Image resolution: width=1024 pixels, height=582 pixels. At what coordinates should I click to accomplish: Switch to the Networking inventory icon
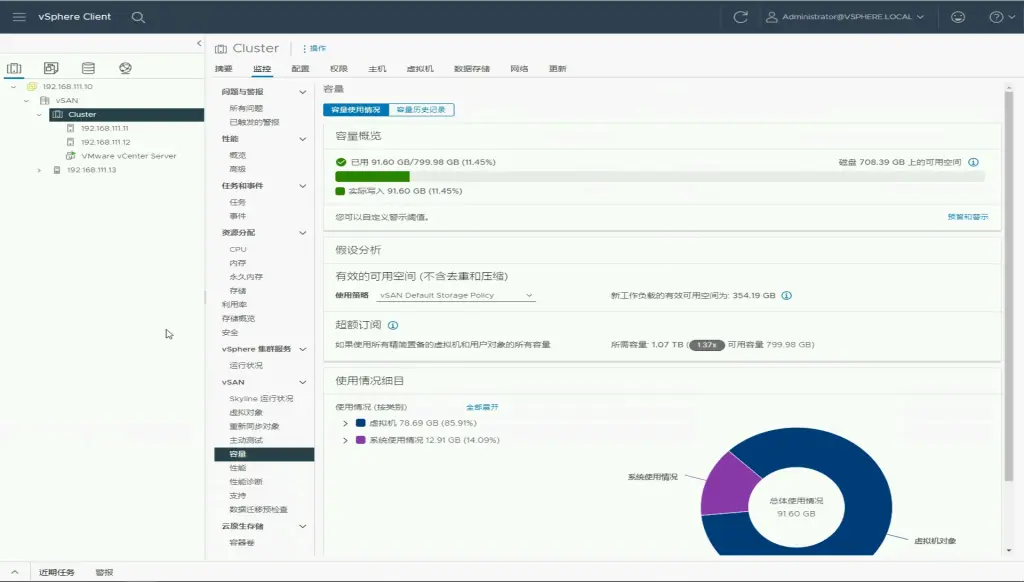tap(125, 68)
